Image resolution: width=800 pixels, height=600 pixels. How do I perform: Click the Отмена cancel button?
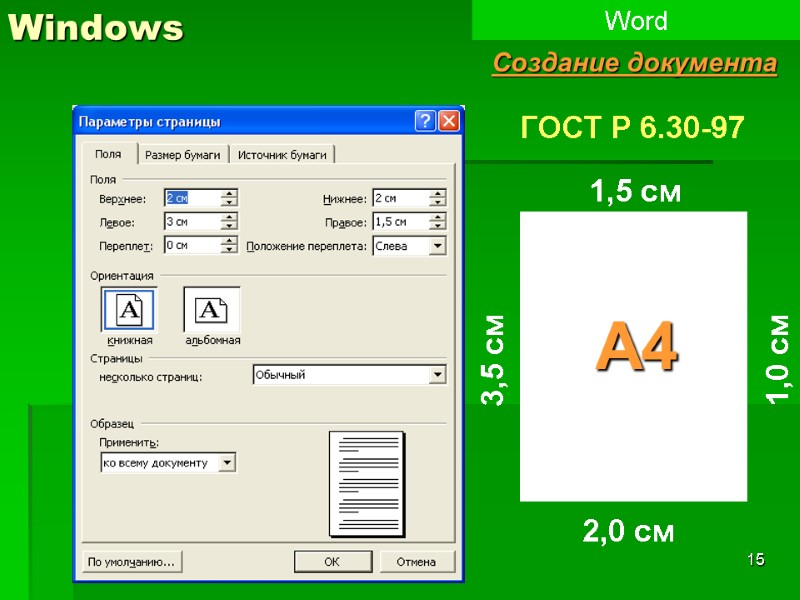(x=417, y=562)
